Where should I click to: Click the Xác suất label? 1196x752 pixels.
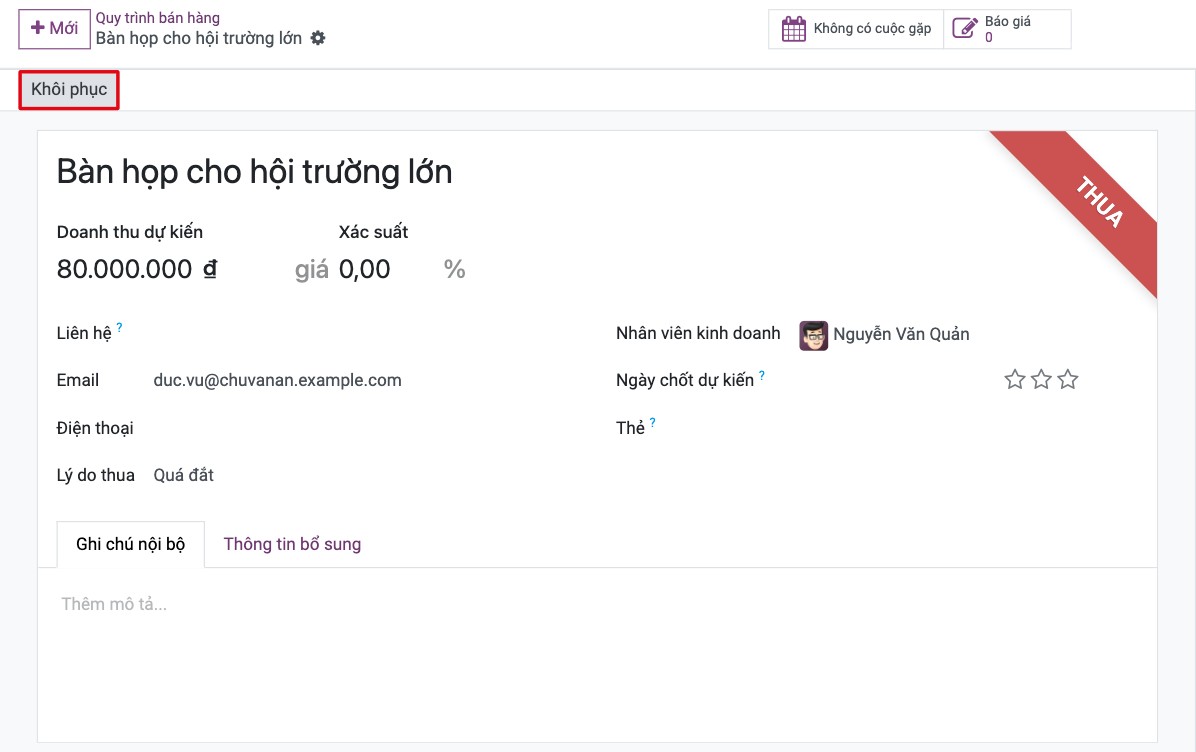coord(373,232)
